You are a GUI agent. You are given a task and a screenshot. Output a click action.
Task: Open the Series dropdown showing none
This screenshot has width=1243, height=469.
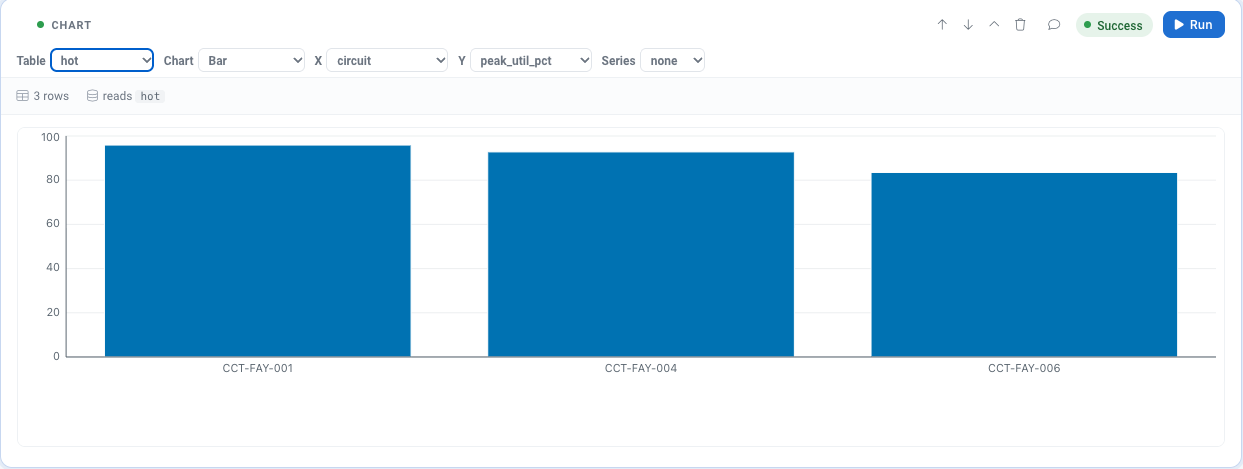[x=673, y=60]
